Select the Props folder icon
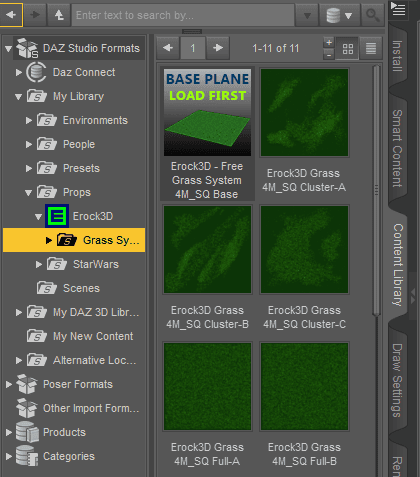Screen dimensions: 420x477 click(47, 192)
